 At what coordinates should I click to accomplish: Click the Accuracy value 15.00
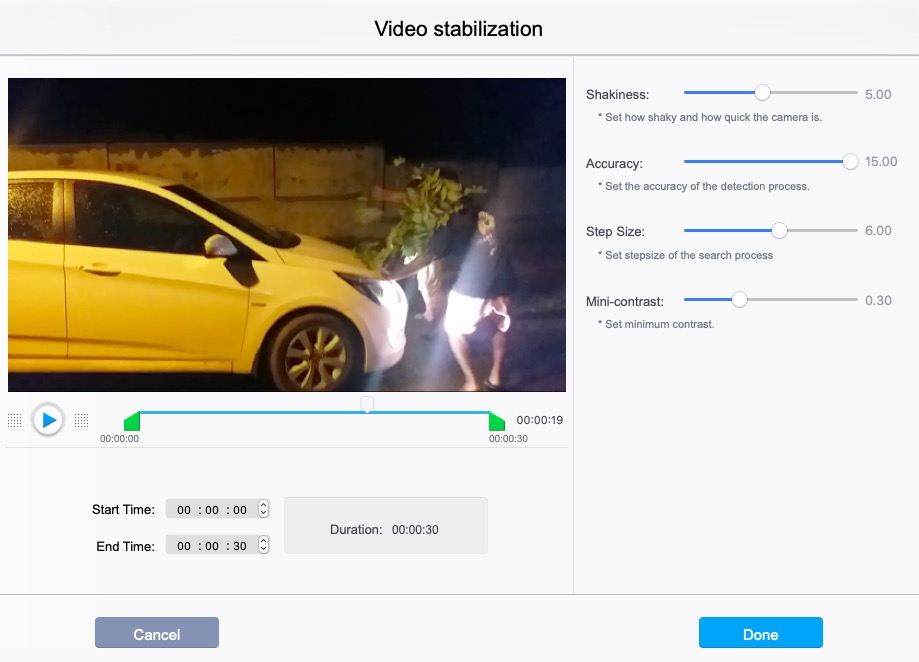click(x=881, y=162)
